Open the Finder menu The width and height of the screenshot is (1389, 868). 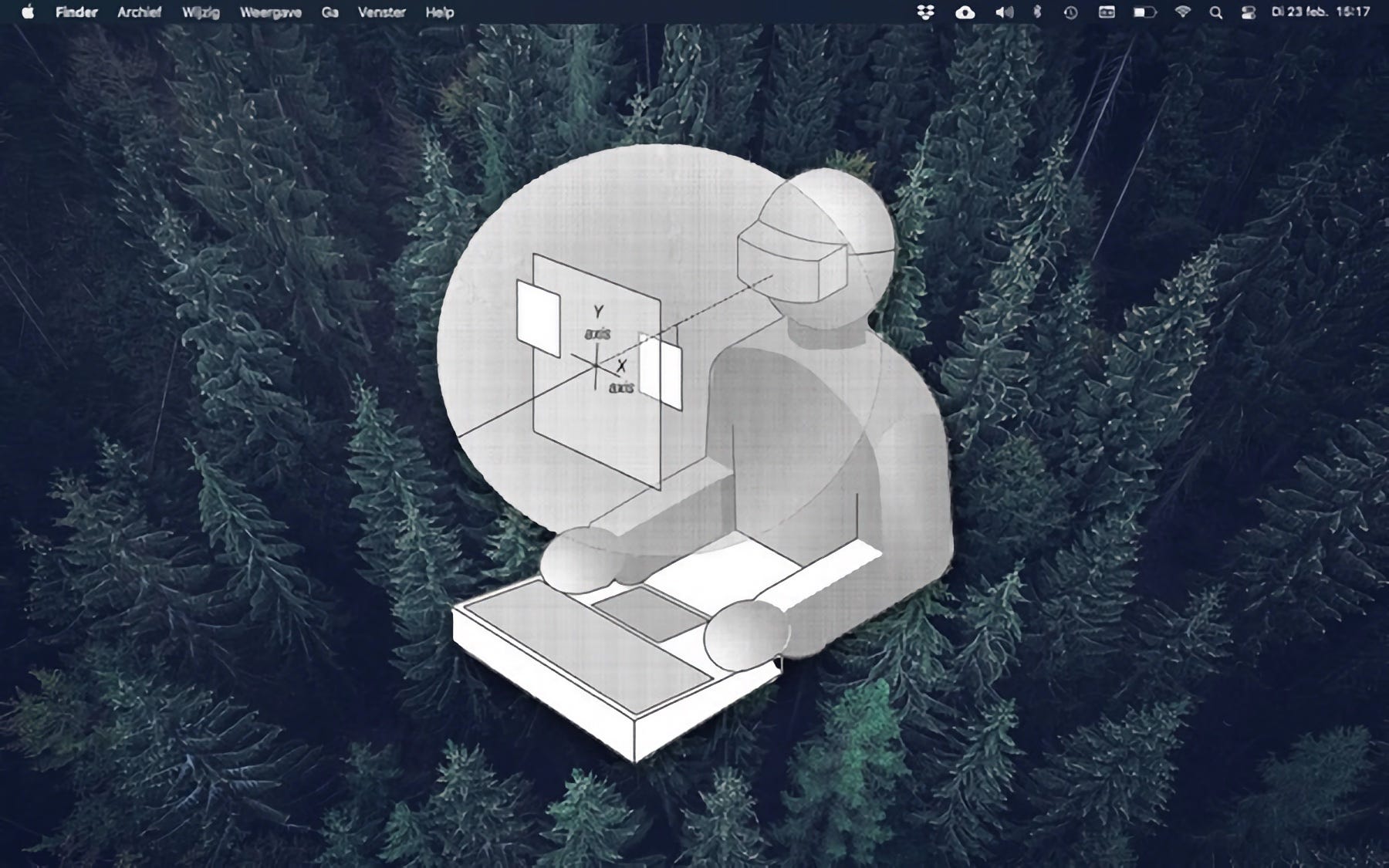76,12
